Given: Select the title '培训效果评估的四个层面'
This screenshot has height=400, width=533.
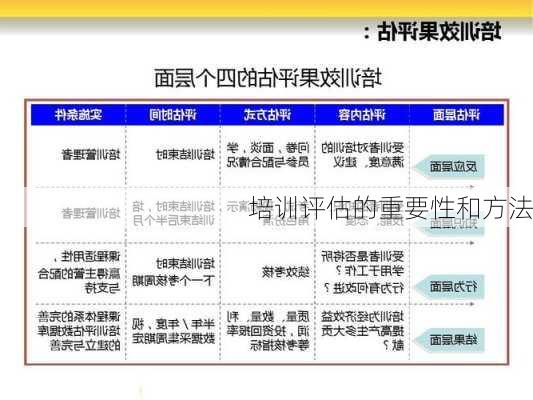Looking at the screenshot, I should tap(268, 78).
